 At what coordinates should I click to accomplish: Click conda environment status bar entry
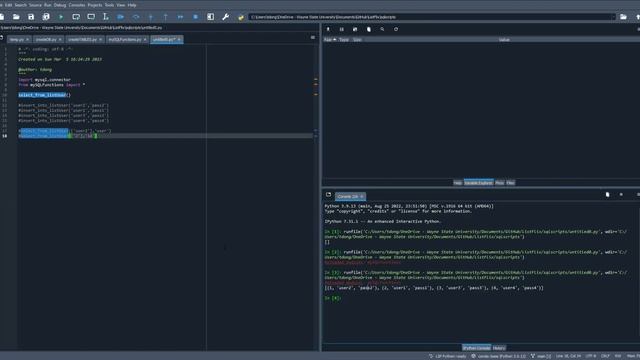(x=499, y=356)
